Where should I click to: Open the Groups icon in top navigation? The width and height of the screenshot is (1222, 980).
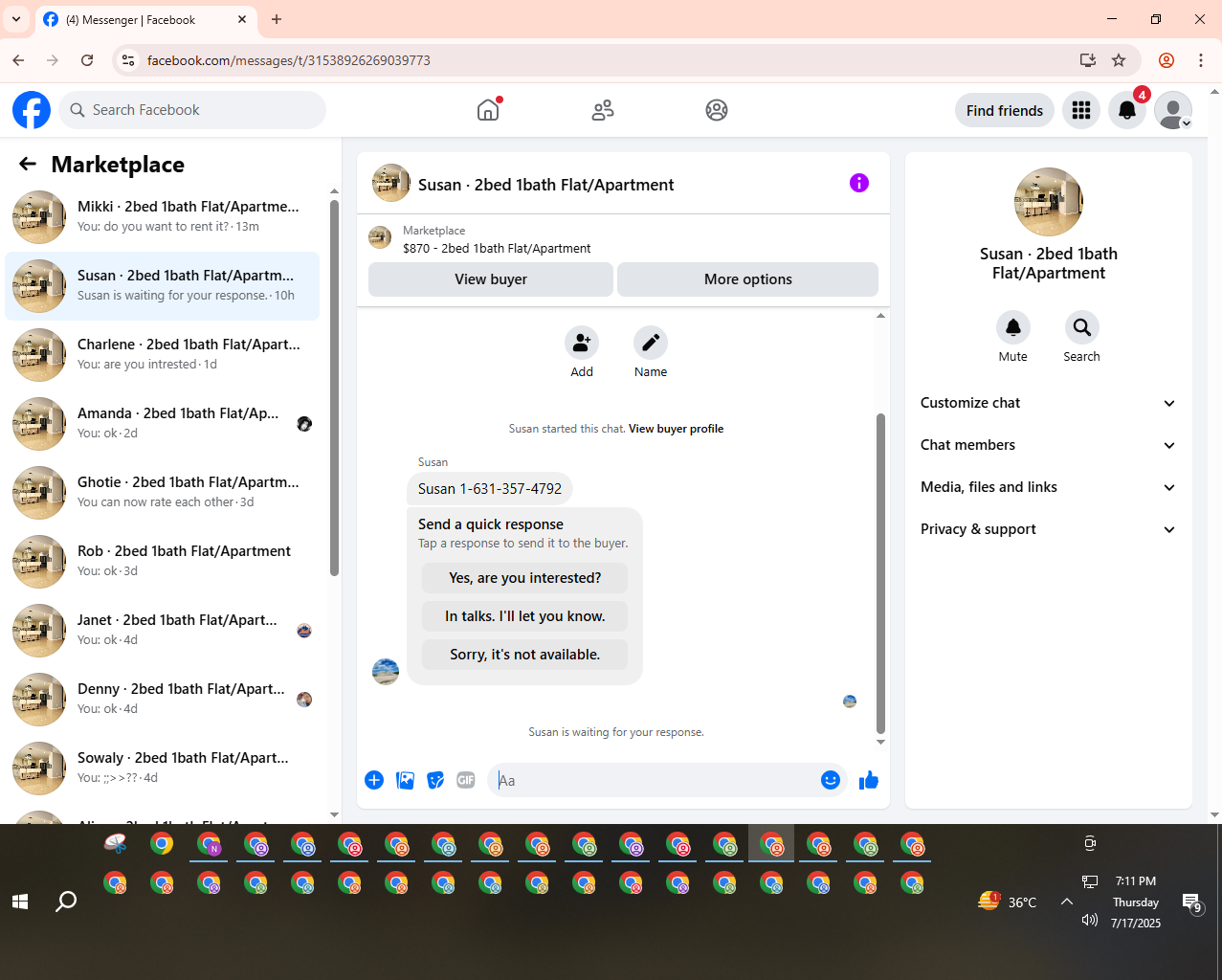[717, 110]
